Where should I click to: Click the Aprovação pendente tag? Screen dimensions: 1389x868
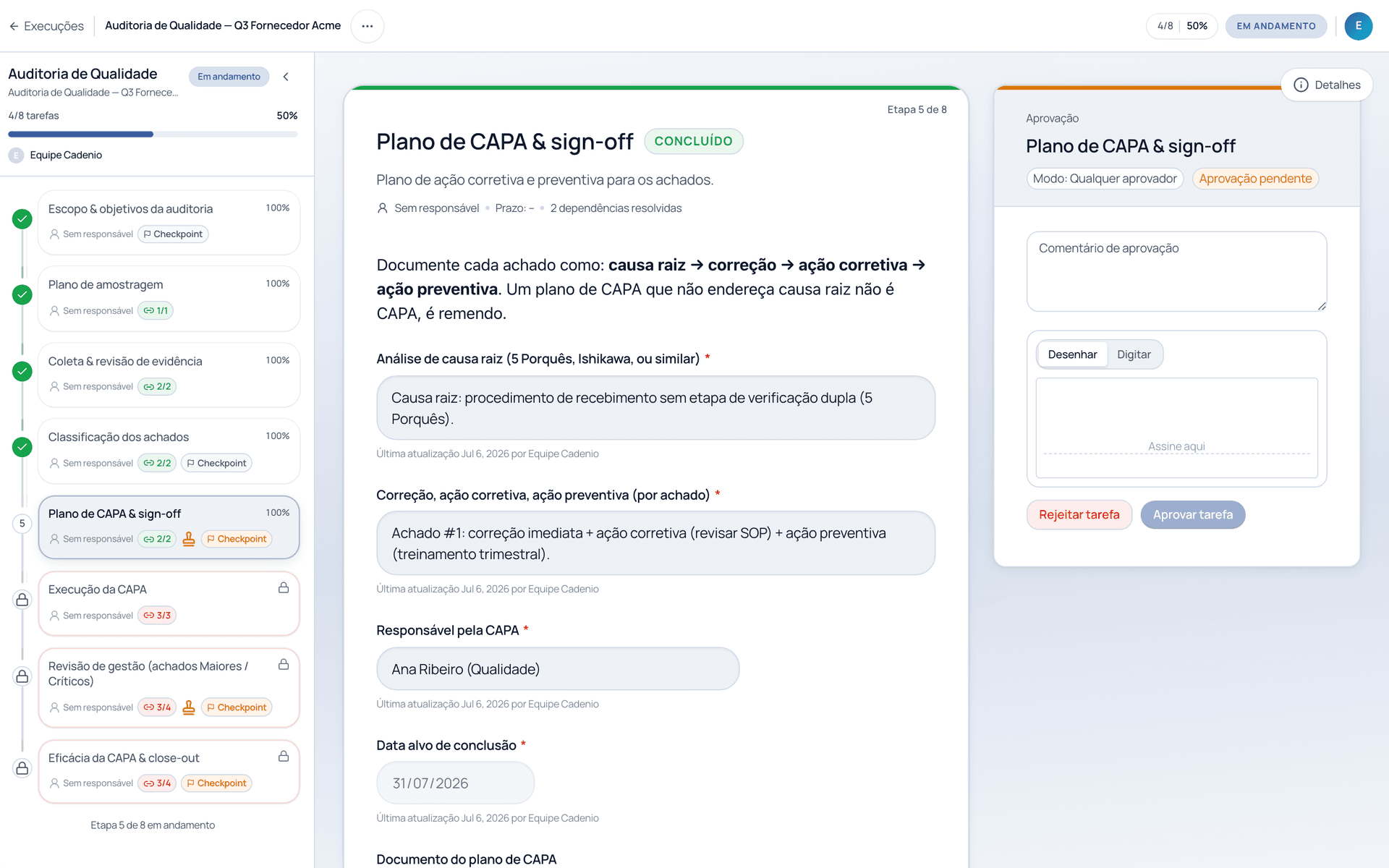click(1255, 179)
